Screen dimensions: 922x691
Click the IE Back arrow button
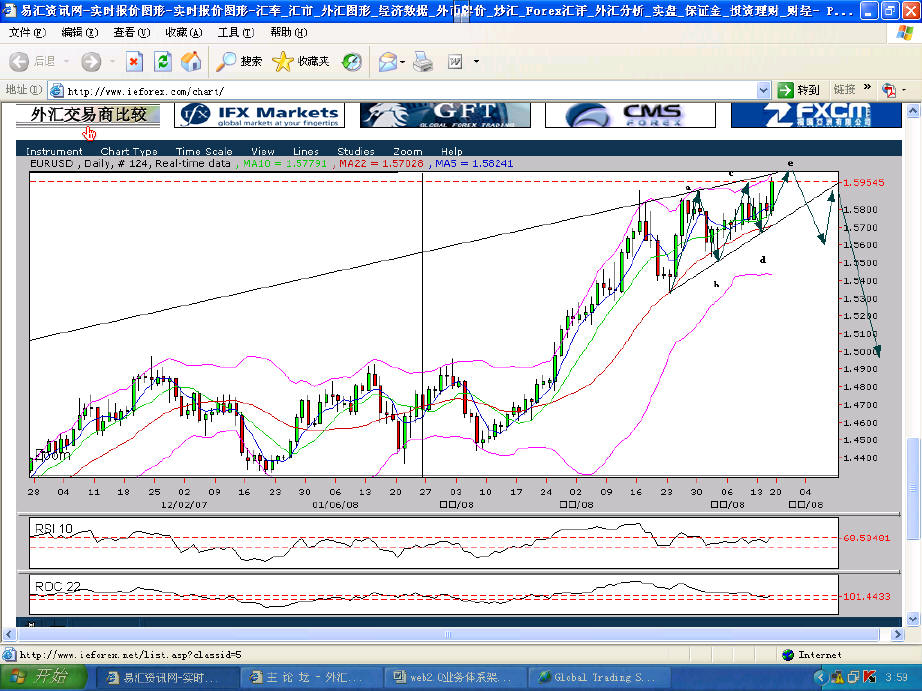pos(19,61)
